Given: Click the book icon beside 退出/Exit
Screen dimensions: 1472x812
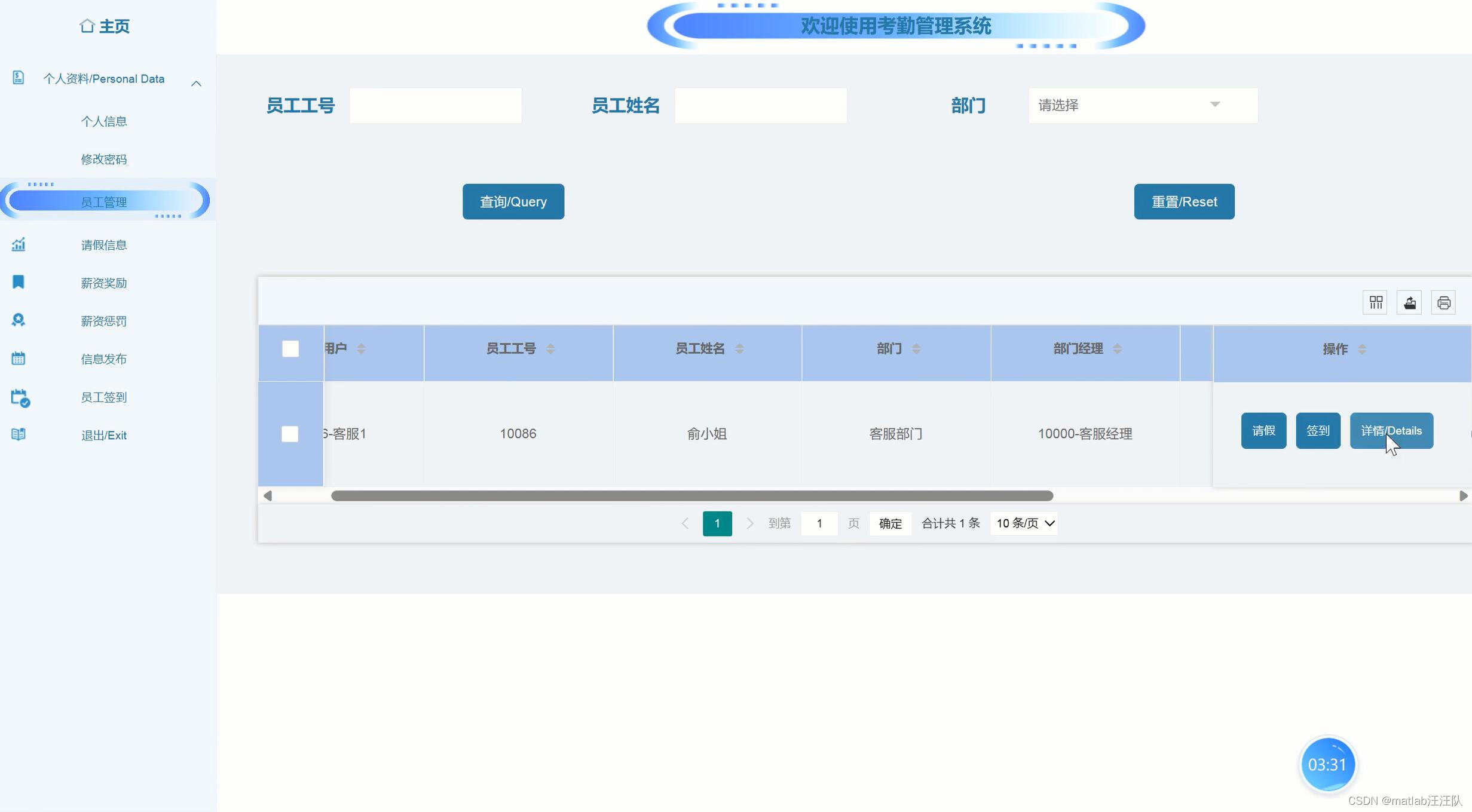Looking at the screenshot, I should 19,434.
